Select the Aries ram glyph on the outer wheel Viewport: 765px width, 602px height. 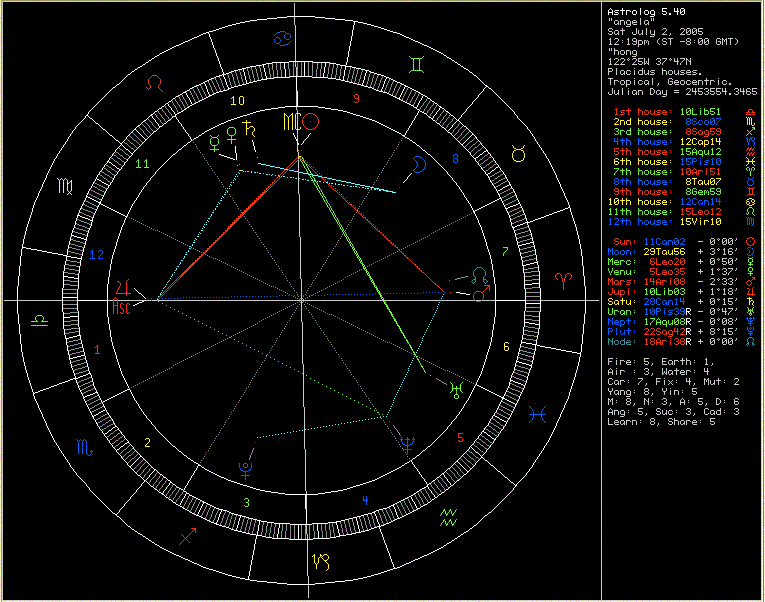coord(564,281)
